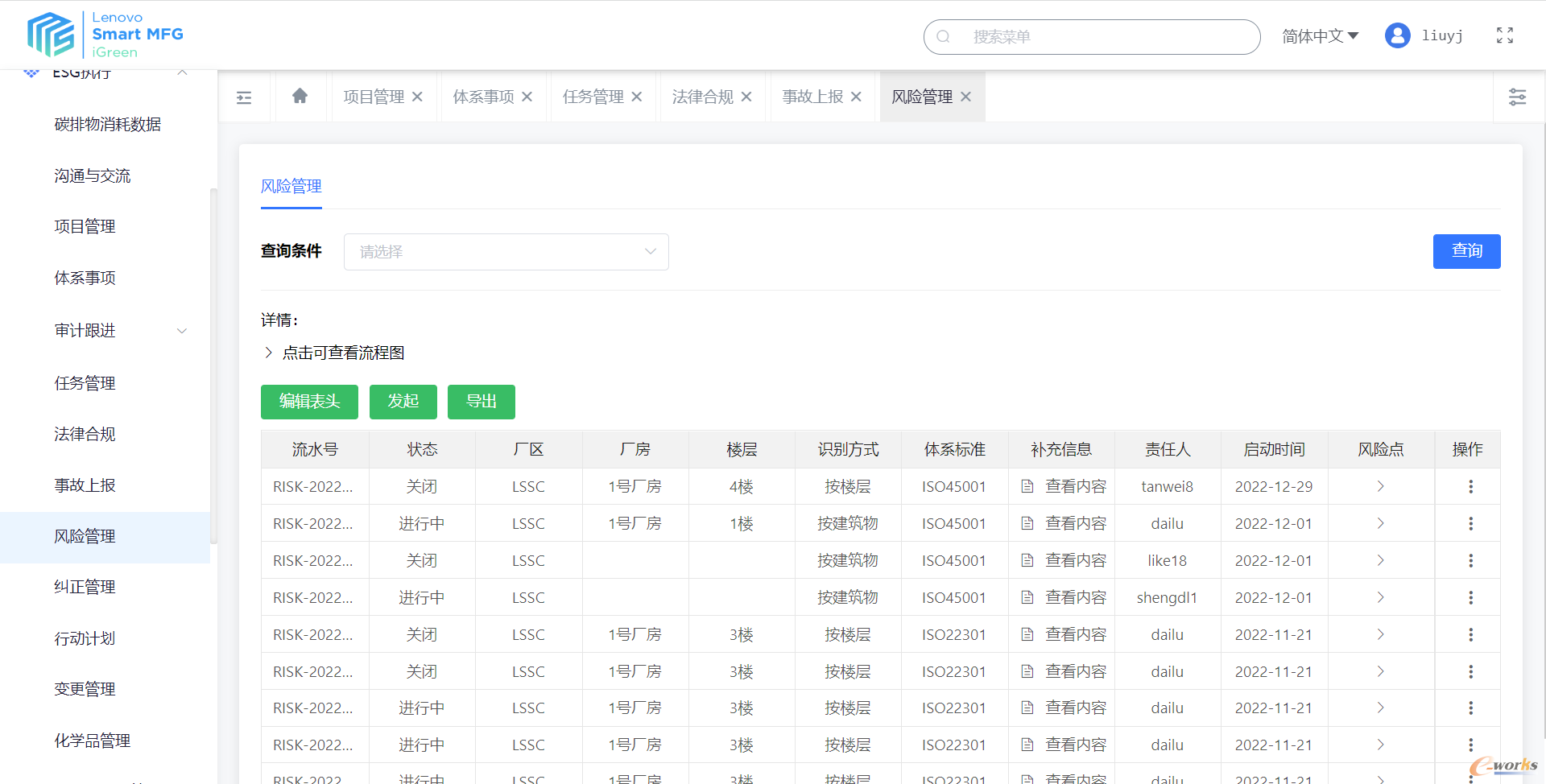Viewport: 1546px width, 784px height.
Task: Go to Home tab icon
Action: 300,96
